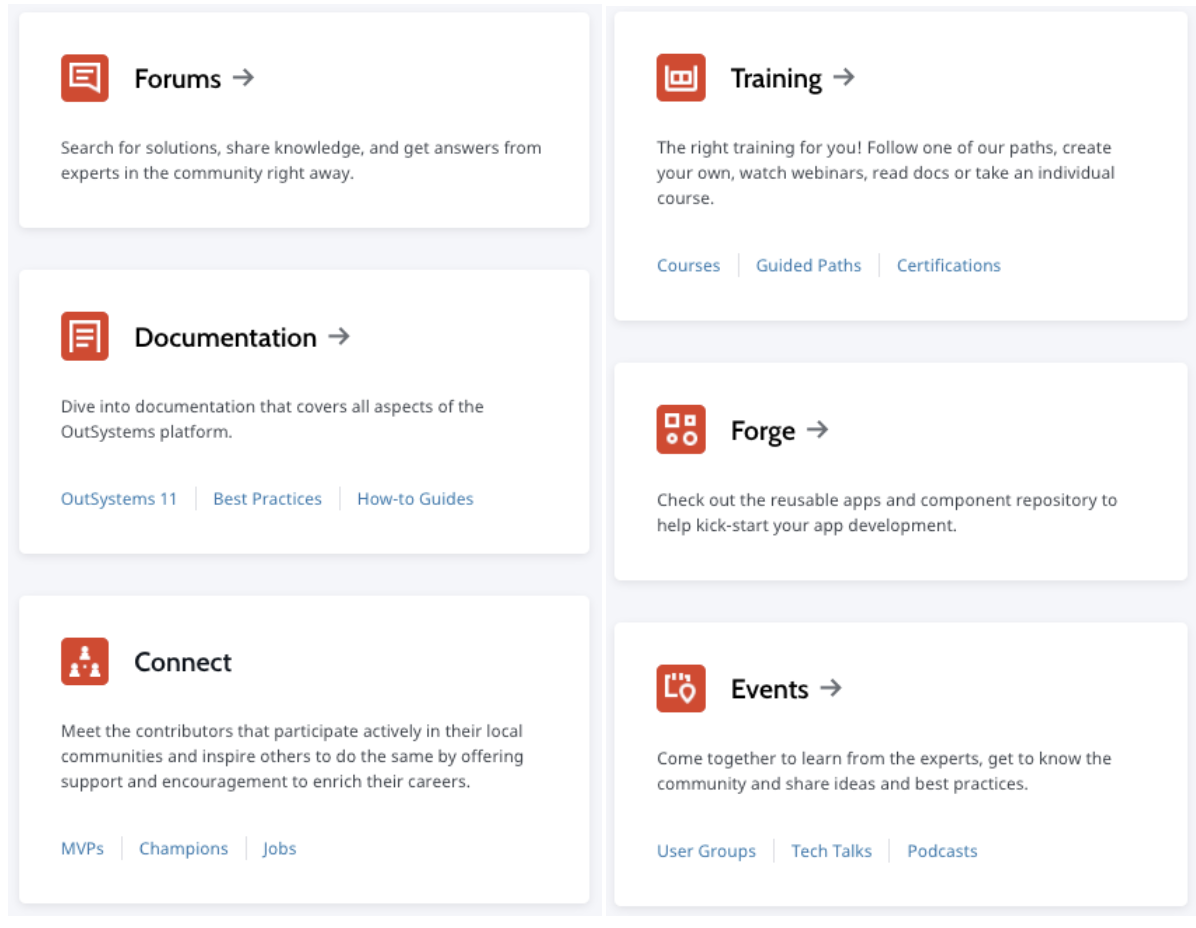Open the Podcasts link
This screenshot has width=1196, height=928.
(x=942, y=852)
